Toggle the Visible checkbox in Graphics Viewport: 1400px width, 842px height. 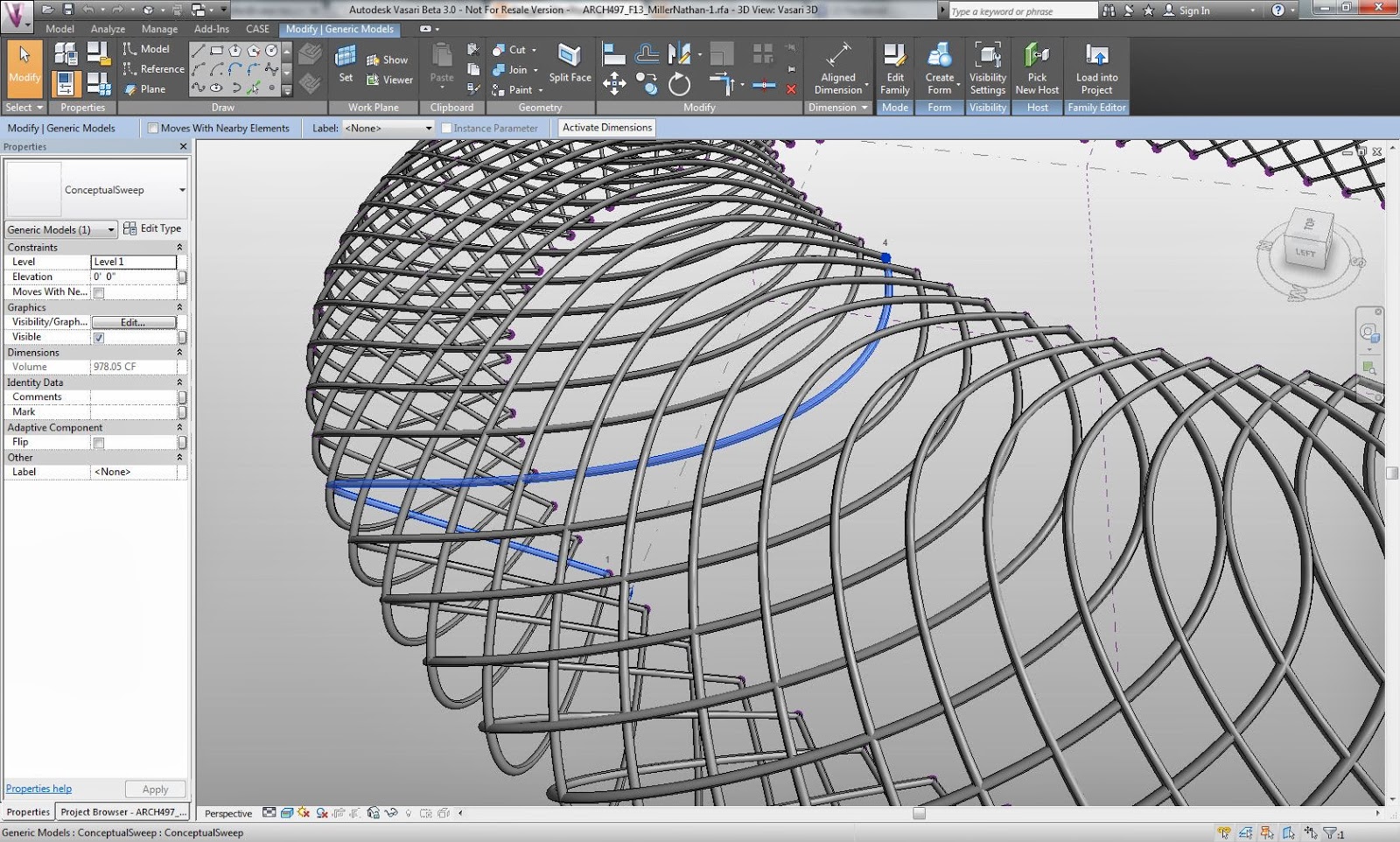click(x=99, y=338)
